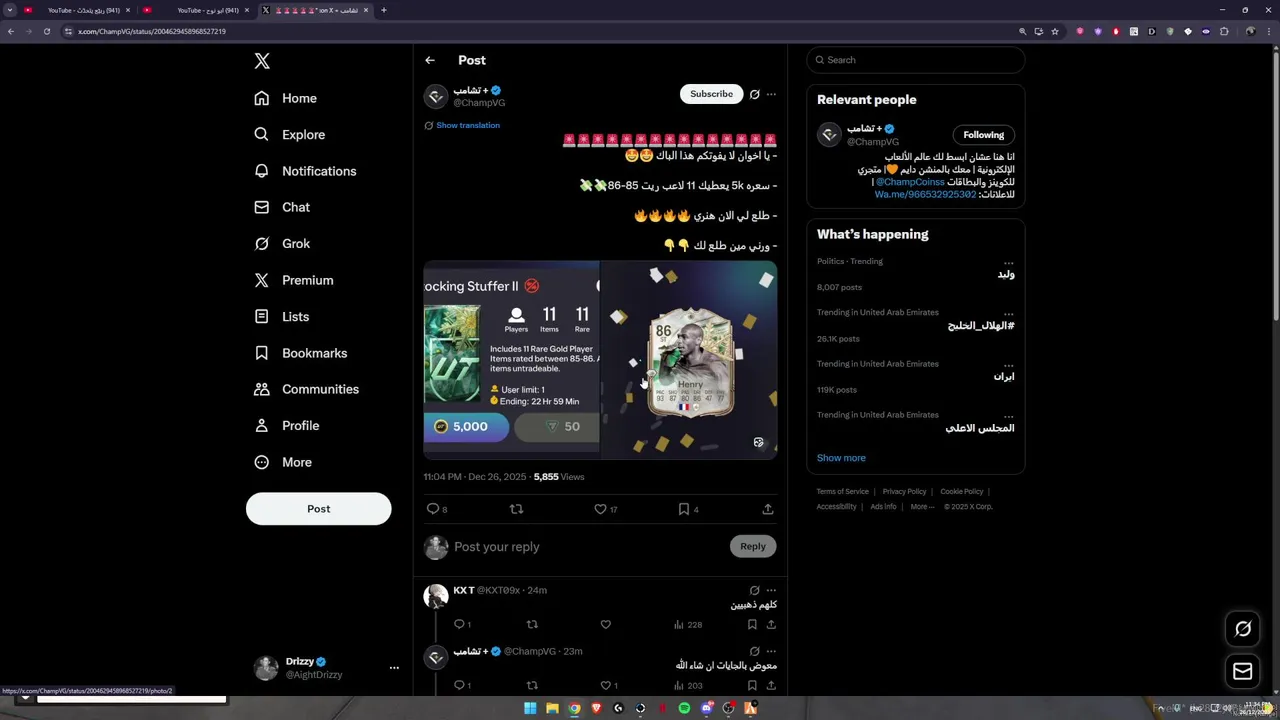View analytics for KX T's reply showing 228
The image size is (1280, 720).
coord(688,624)
